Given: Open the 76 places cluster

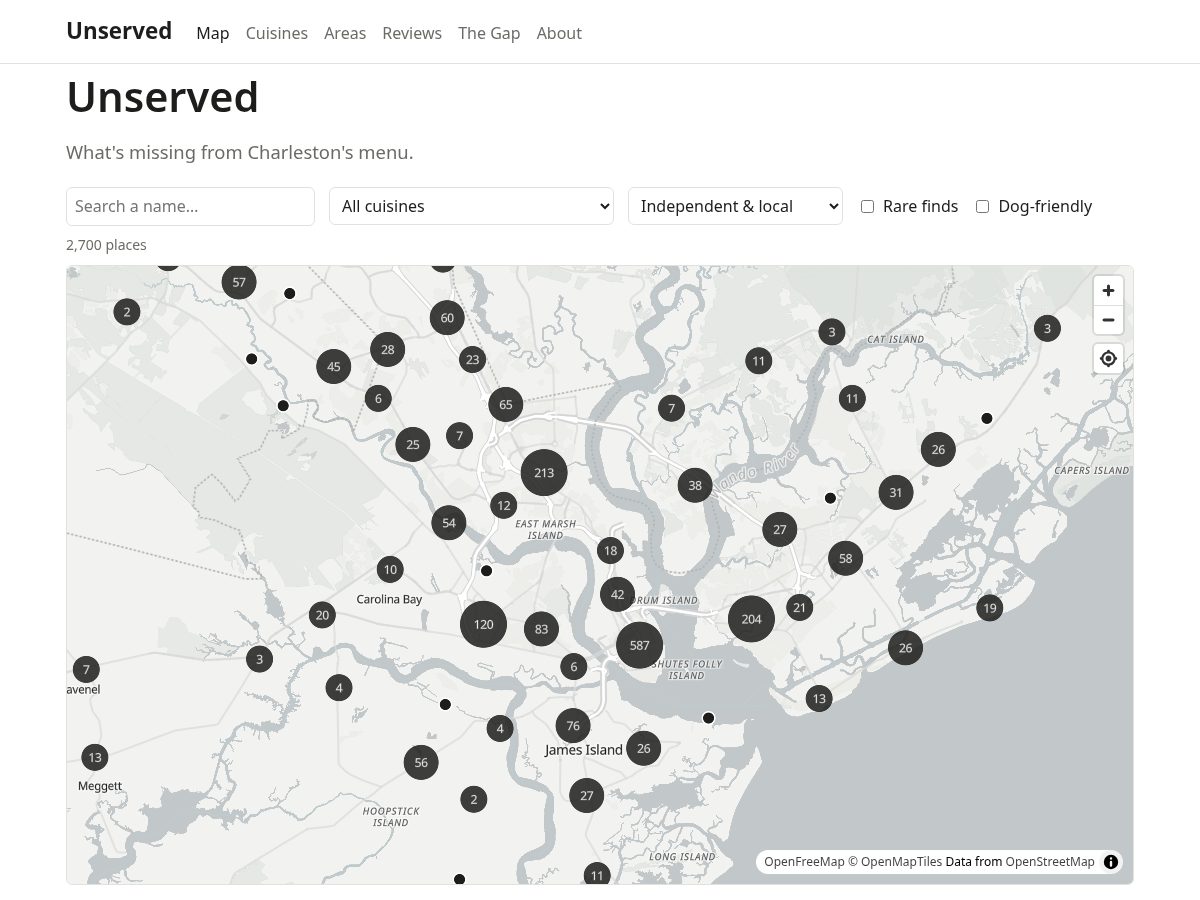Looking at the screenshot, I should [573, 726].
